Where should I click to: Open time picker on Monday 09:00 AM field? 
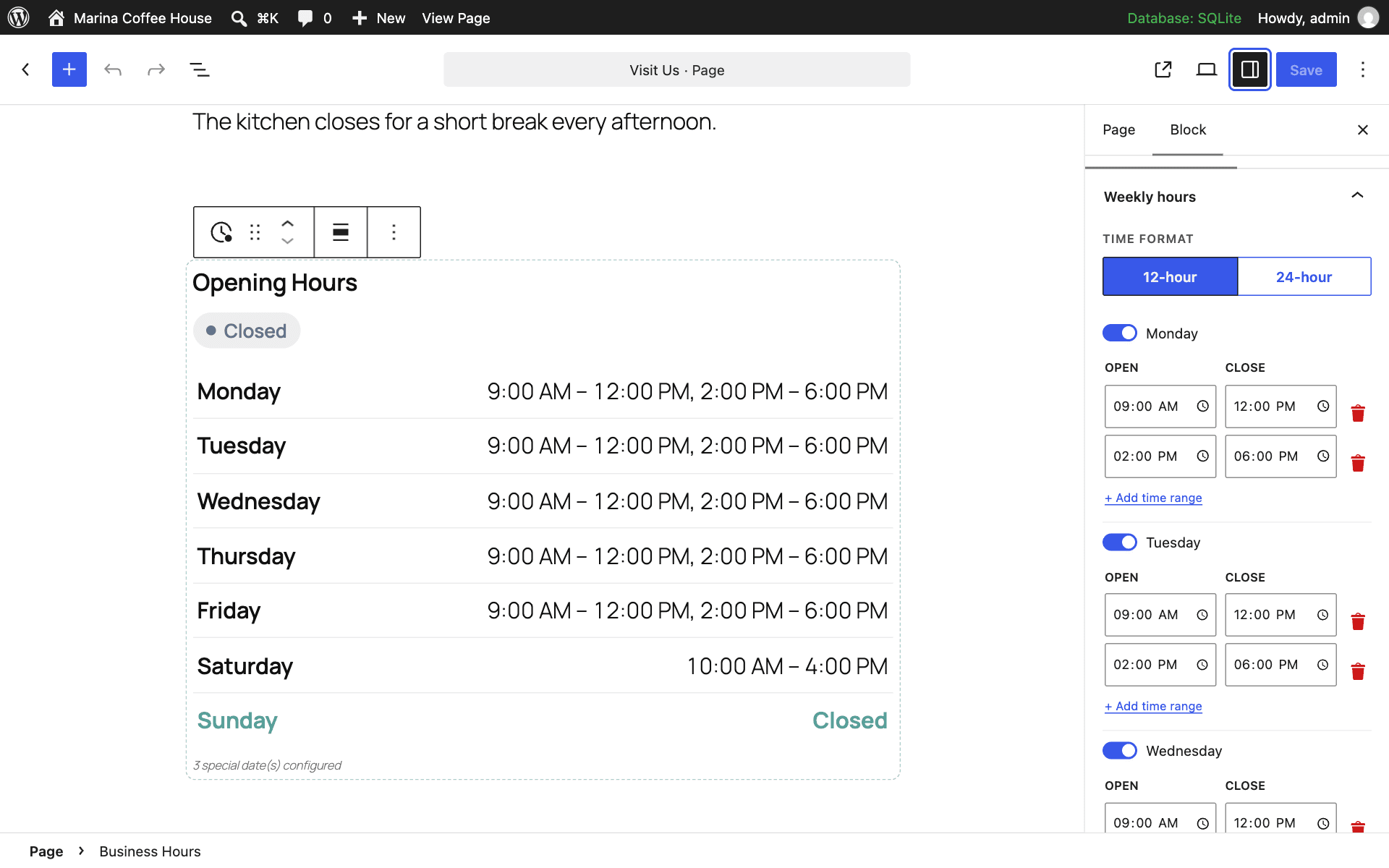[x=1202, y=406]
